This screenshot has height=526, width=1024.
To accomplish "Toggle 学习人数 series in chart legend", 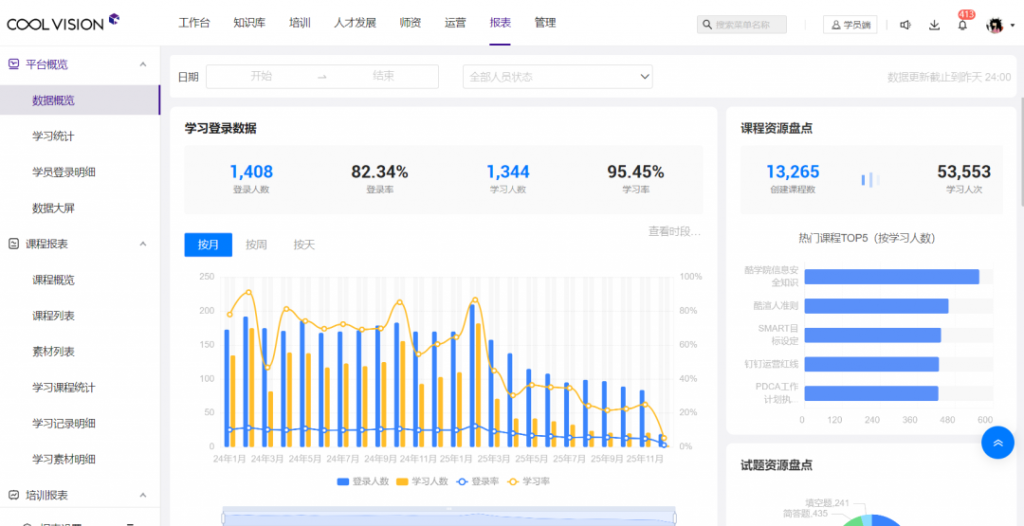I will point(424,481).
